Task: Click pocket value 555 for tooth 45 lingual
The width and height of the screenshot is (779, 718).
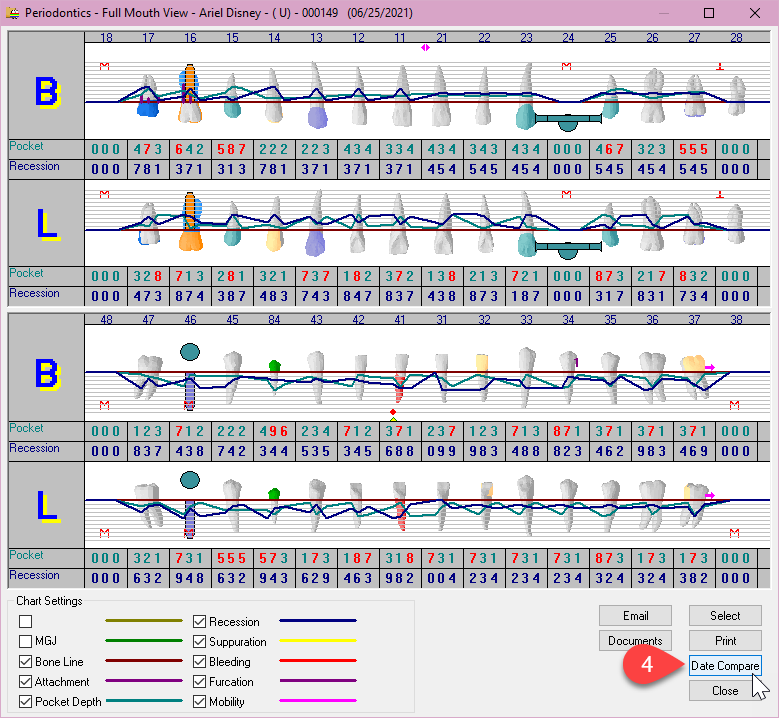Action: 232,558
